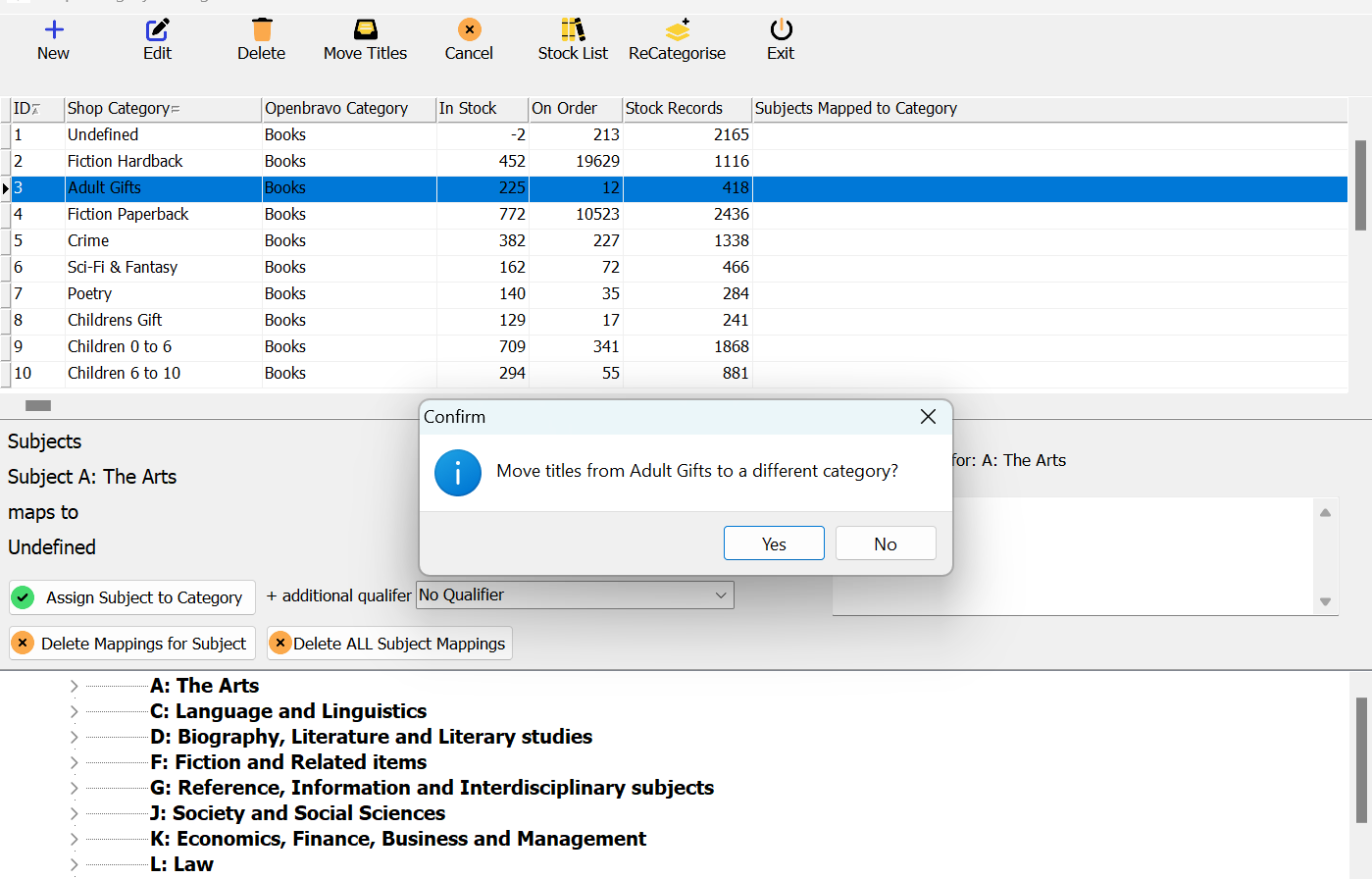Viewport: 1372px width, 879px height.
Task: Click the On Order column header
Action: (576, 109)
